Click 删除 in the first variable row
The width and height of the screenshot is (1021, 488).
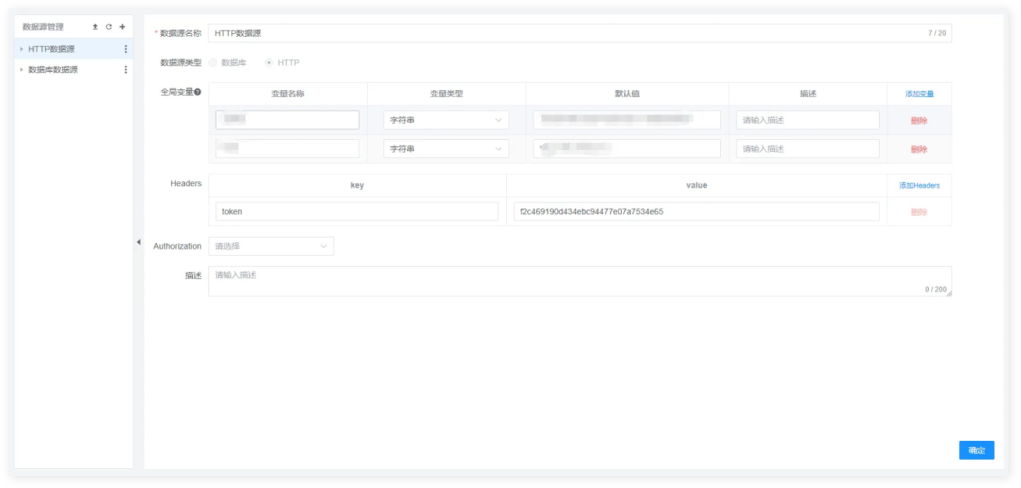(x=919, y=120)
